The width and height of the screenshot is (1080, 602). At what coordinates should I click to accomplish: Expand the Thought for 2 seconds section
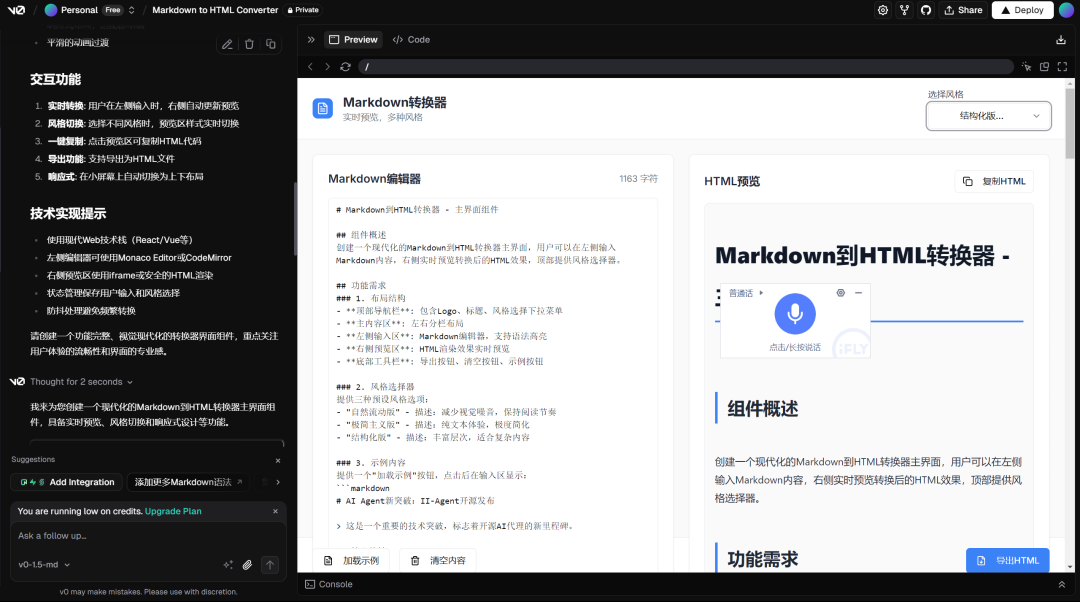(x=81, y=382)
